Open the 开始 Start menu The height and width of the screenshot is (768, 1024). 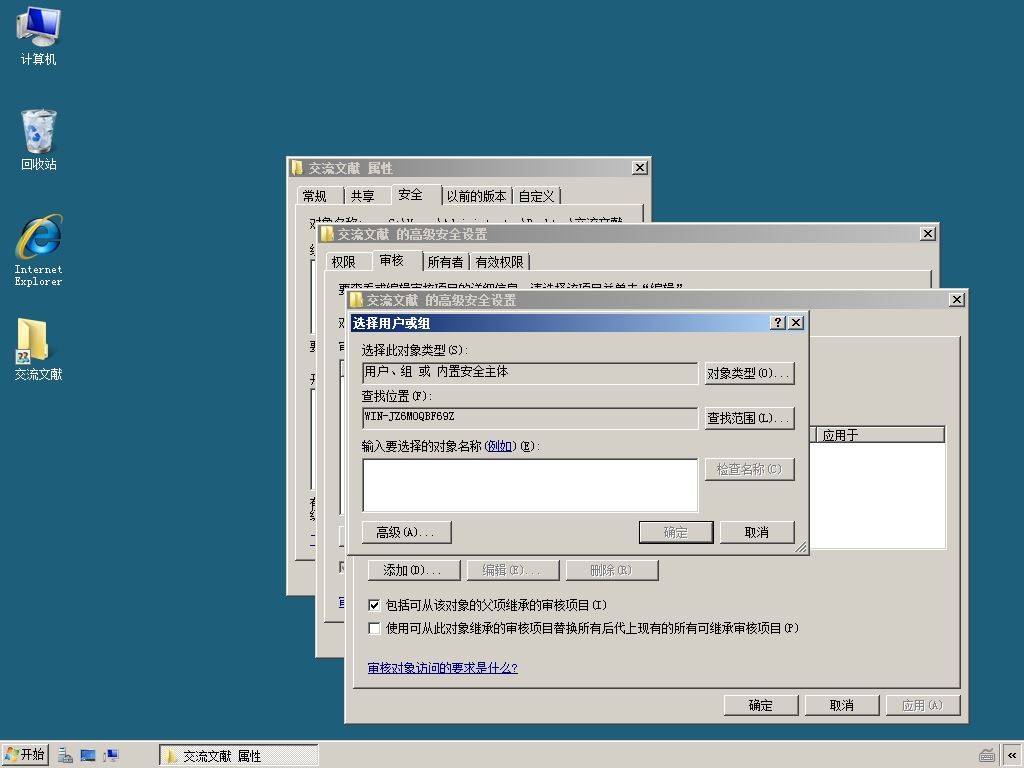tap(25, 755)
